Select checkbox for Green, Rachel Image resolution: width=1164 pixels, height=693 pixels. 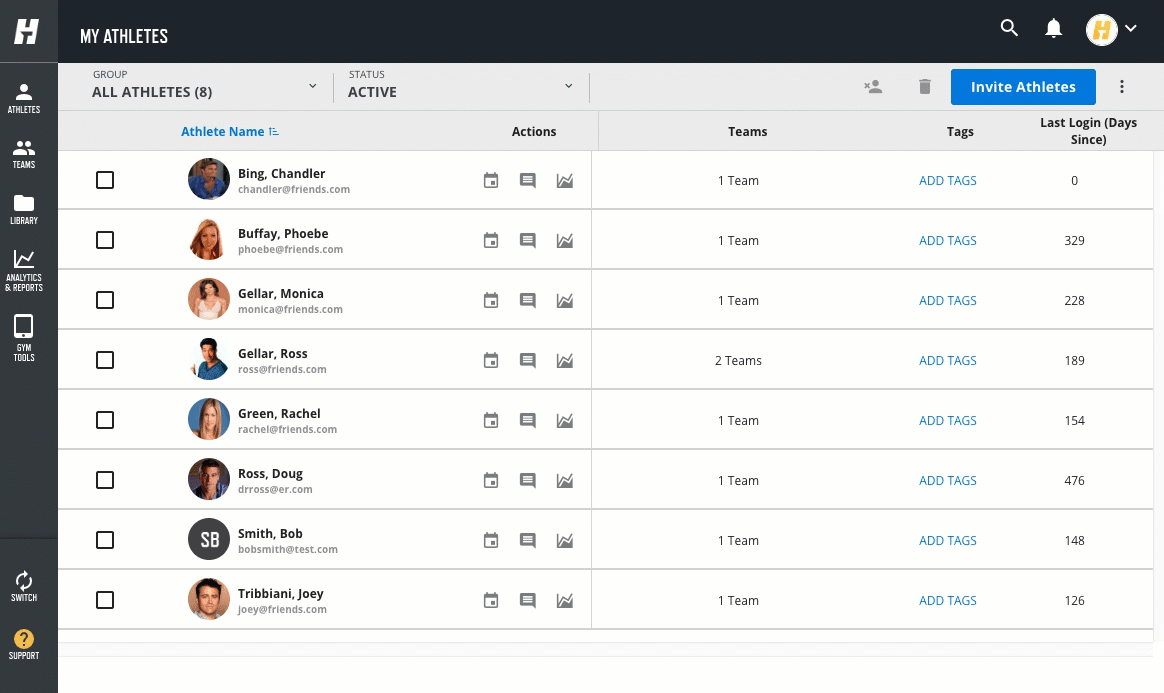click(x=105, y=421)
